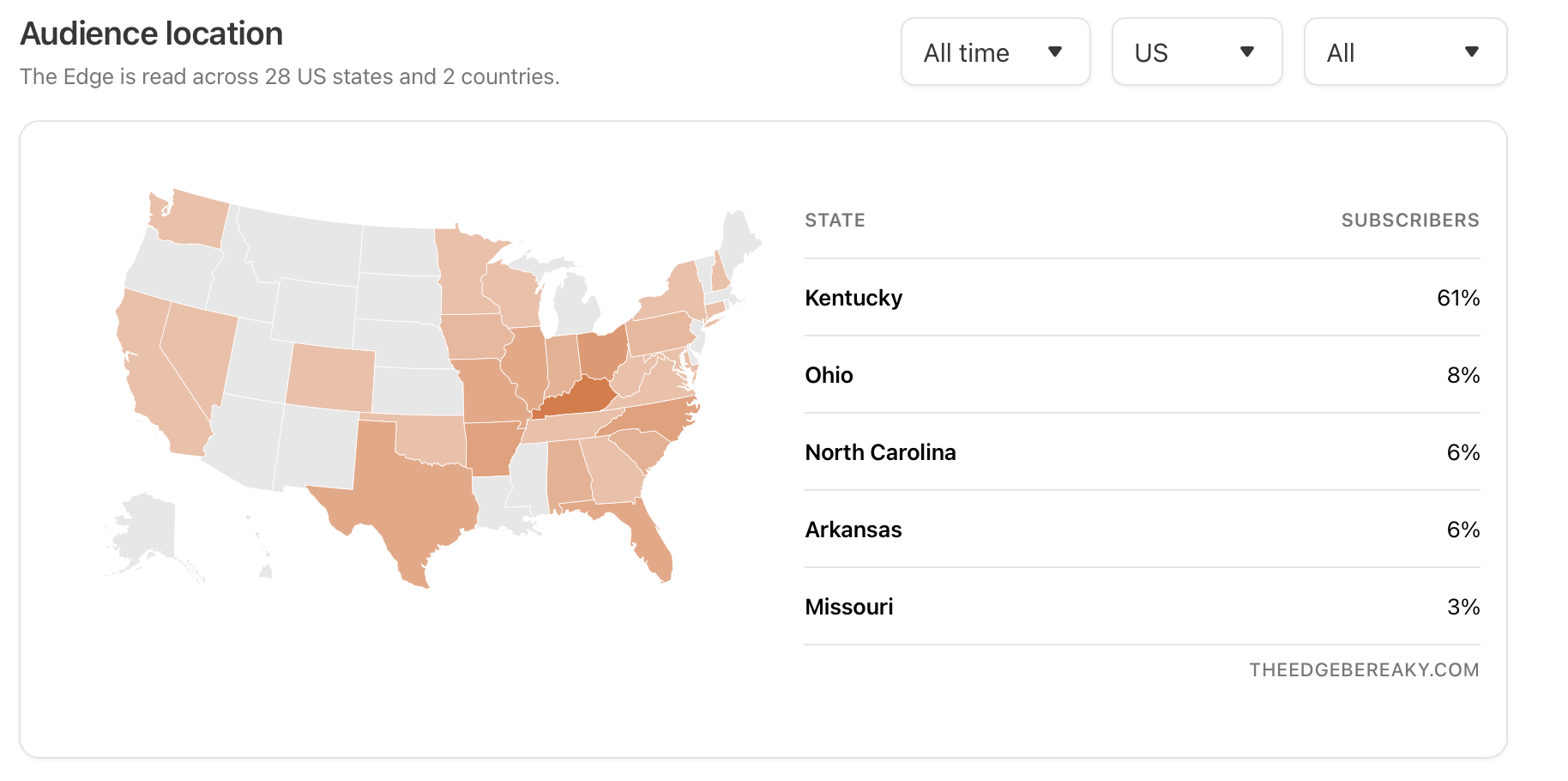Open the All time dropdown

(995, 52)
